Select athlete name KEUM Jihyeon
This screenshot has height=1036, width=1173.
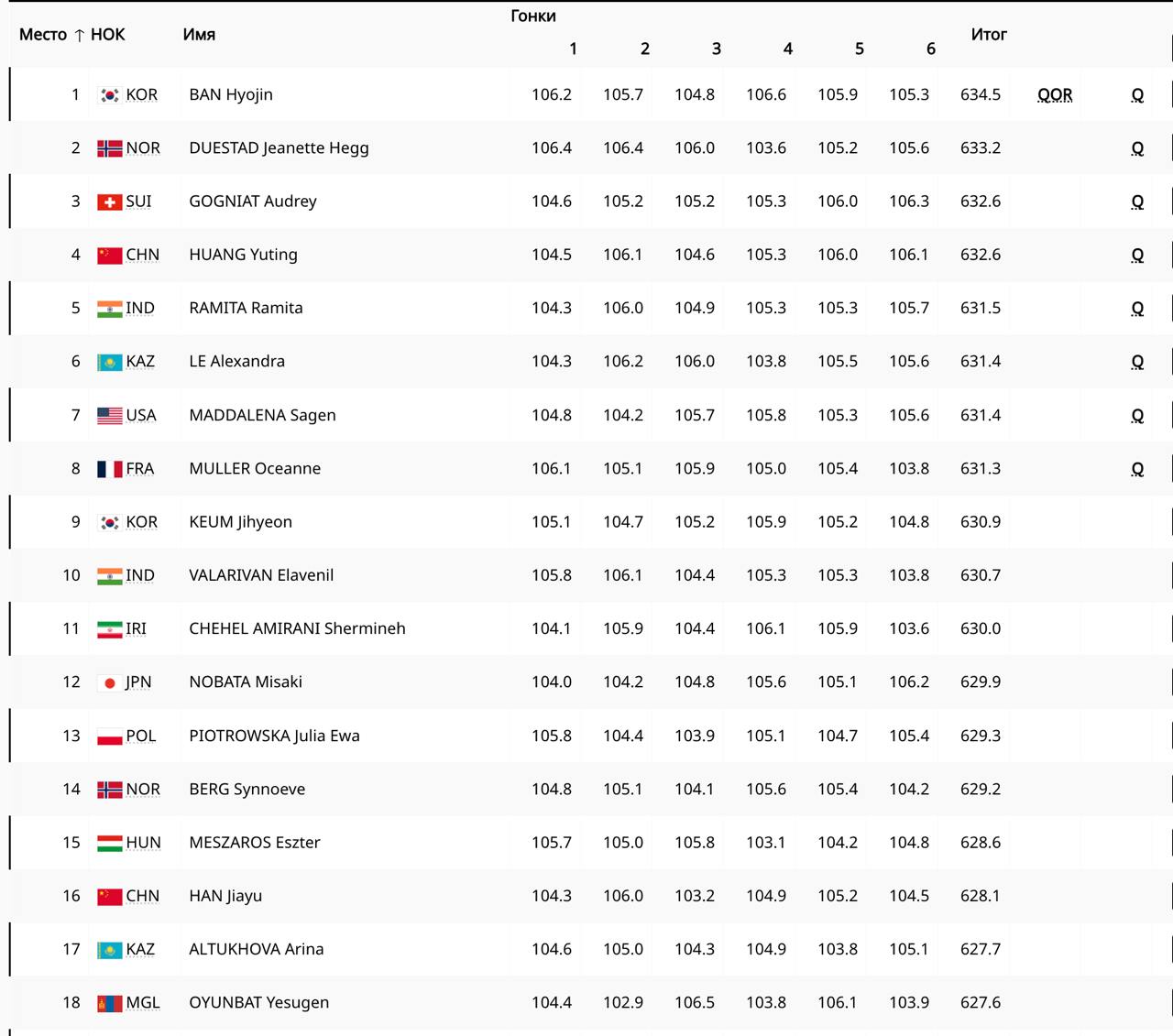pyautogui.click(x=240, y=522)
